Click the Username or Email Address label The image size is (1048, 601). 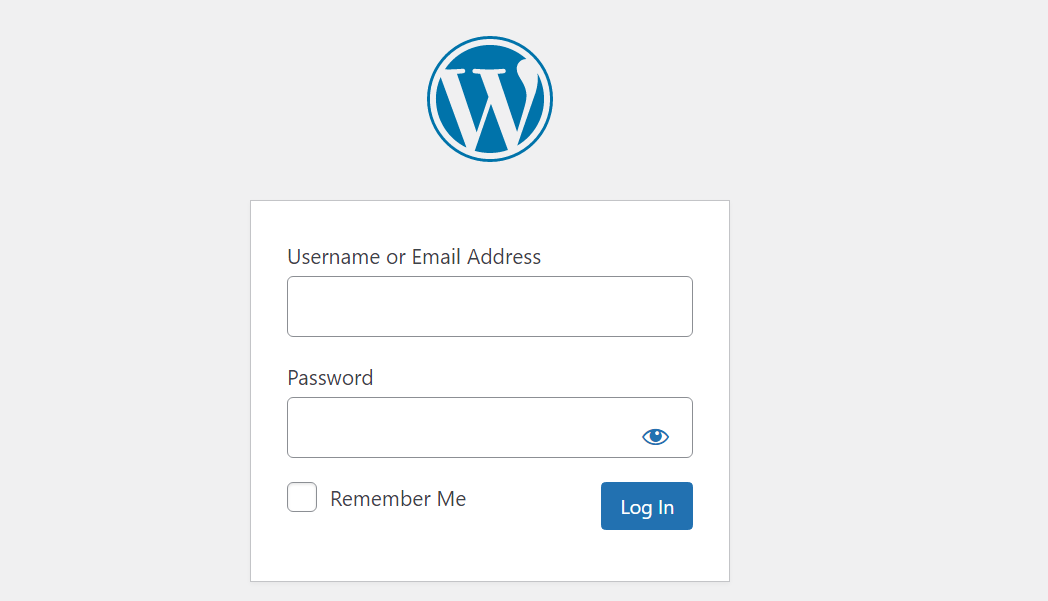[x=413, y=257]
